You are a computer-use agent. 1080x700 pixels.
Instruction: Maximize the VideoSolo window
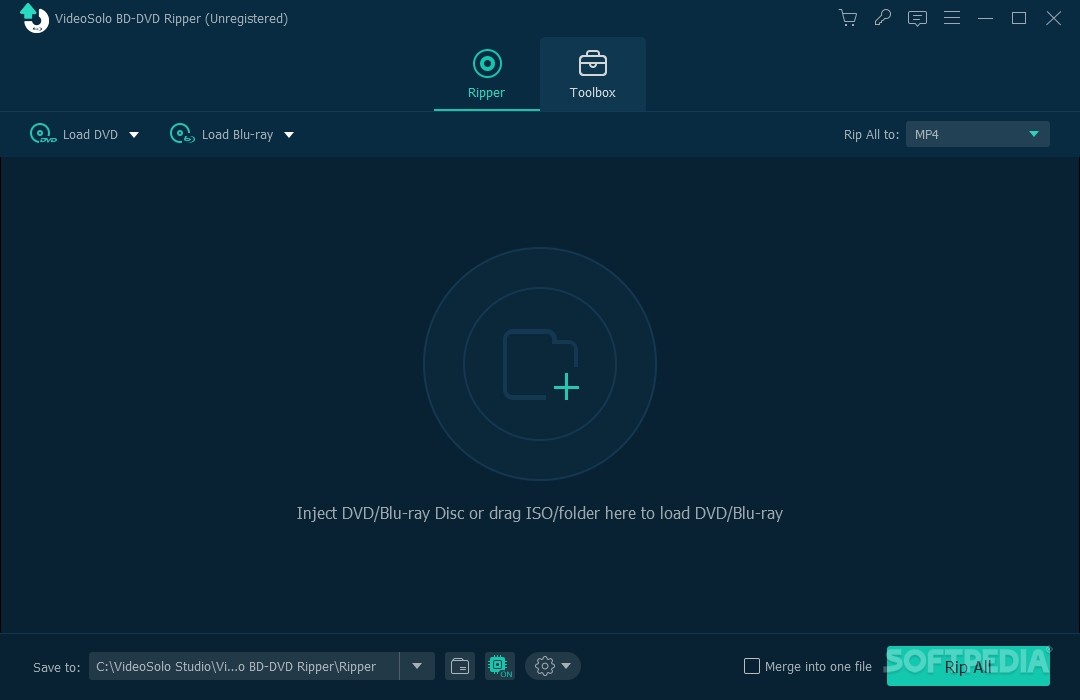1019,19
